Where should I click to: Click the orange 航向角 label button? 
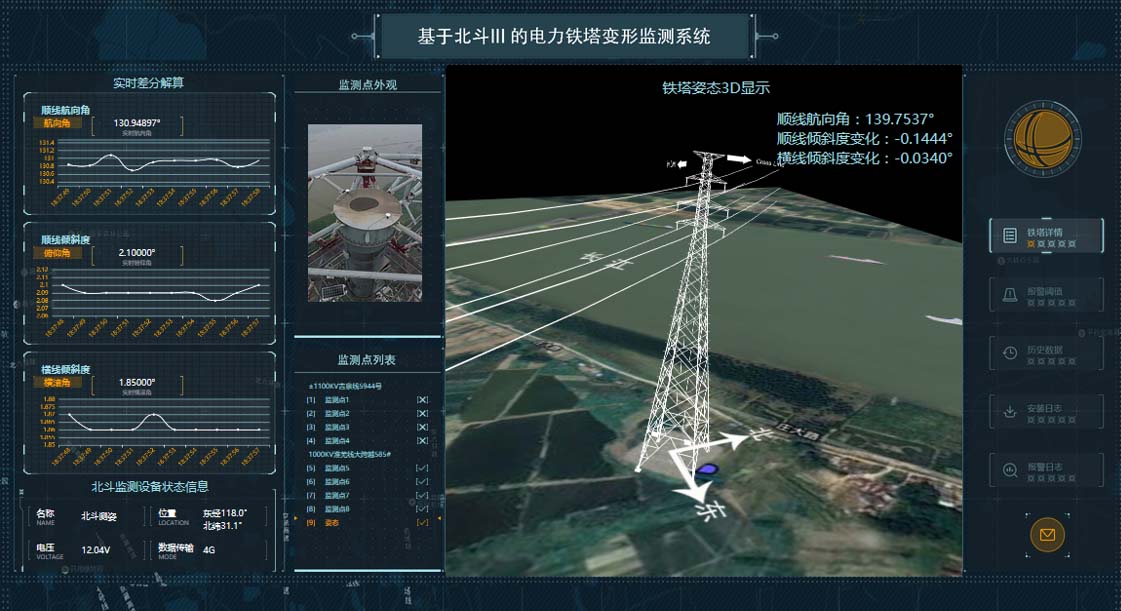click(x=58, y=124)
